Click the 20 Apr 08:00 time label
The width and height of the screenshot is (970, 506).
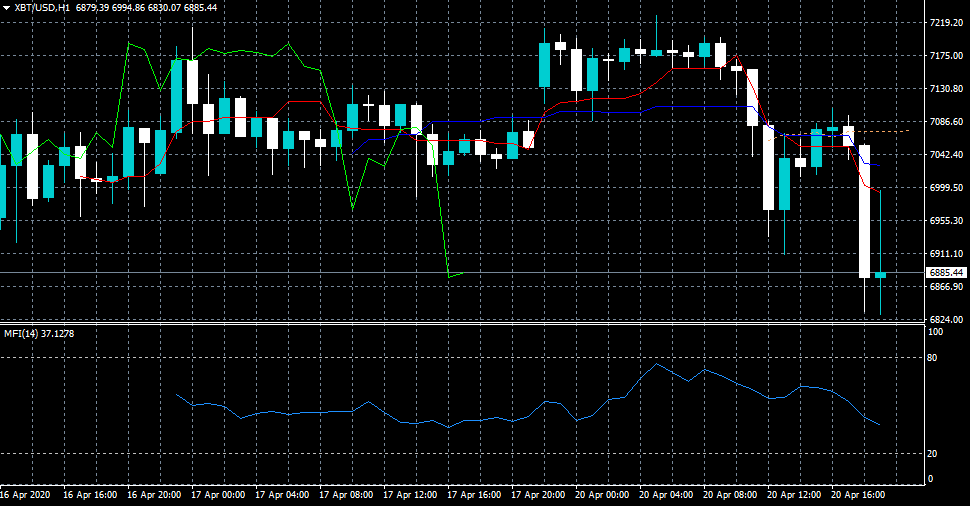(x=731, y=494)
